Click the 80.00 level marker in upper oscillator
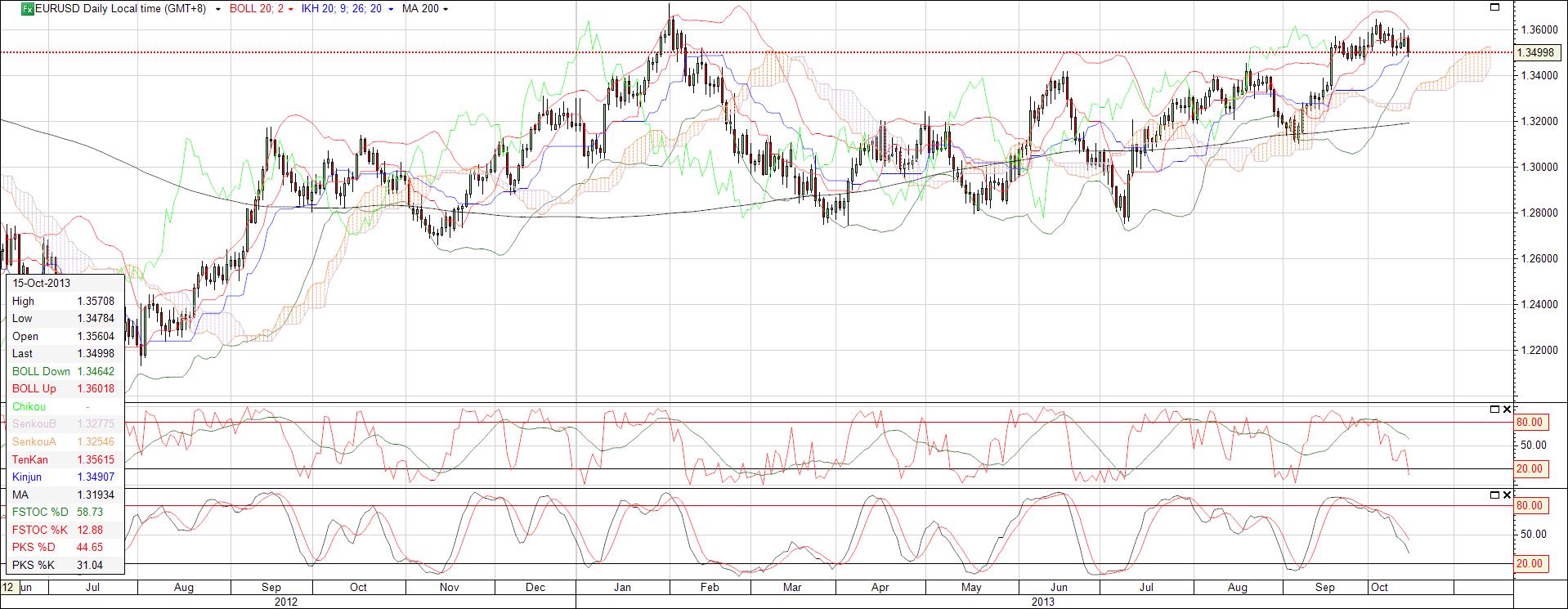The image size is (1568, 609). tap(1530, 423)
